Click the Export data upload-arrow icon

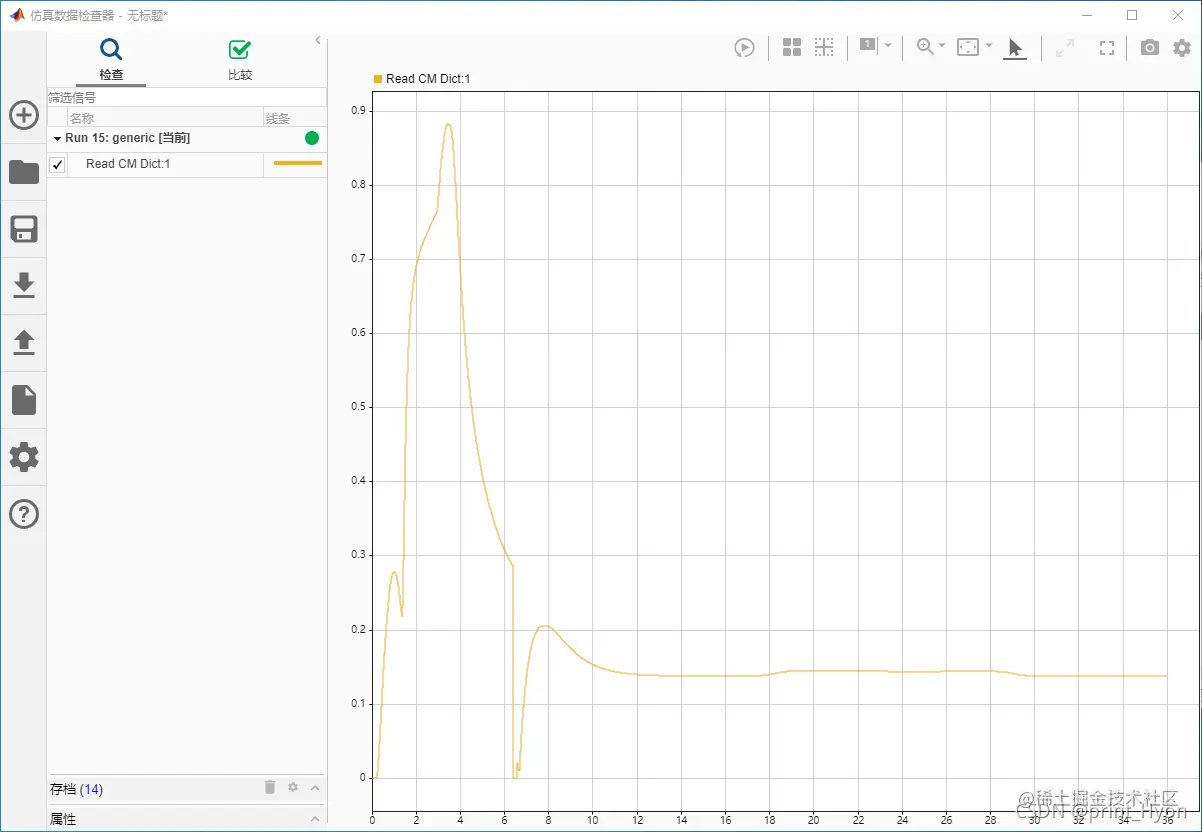(24, 343)
